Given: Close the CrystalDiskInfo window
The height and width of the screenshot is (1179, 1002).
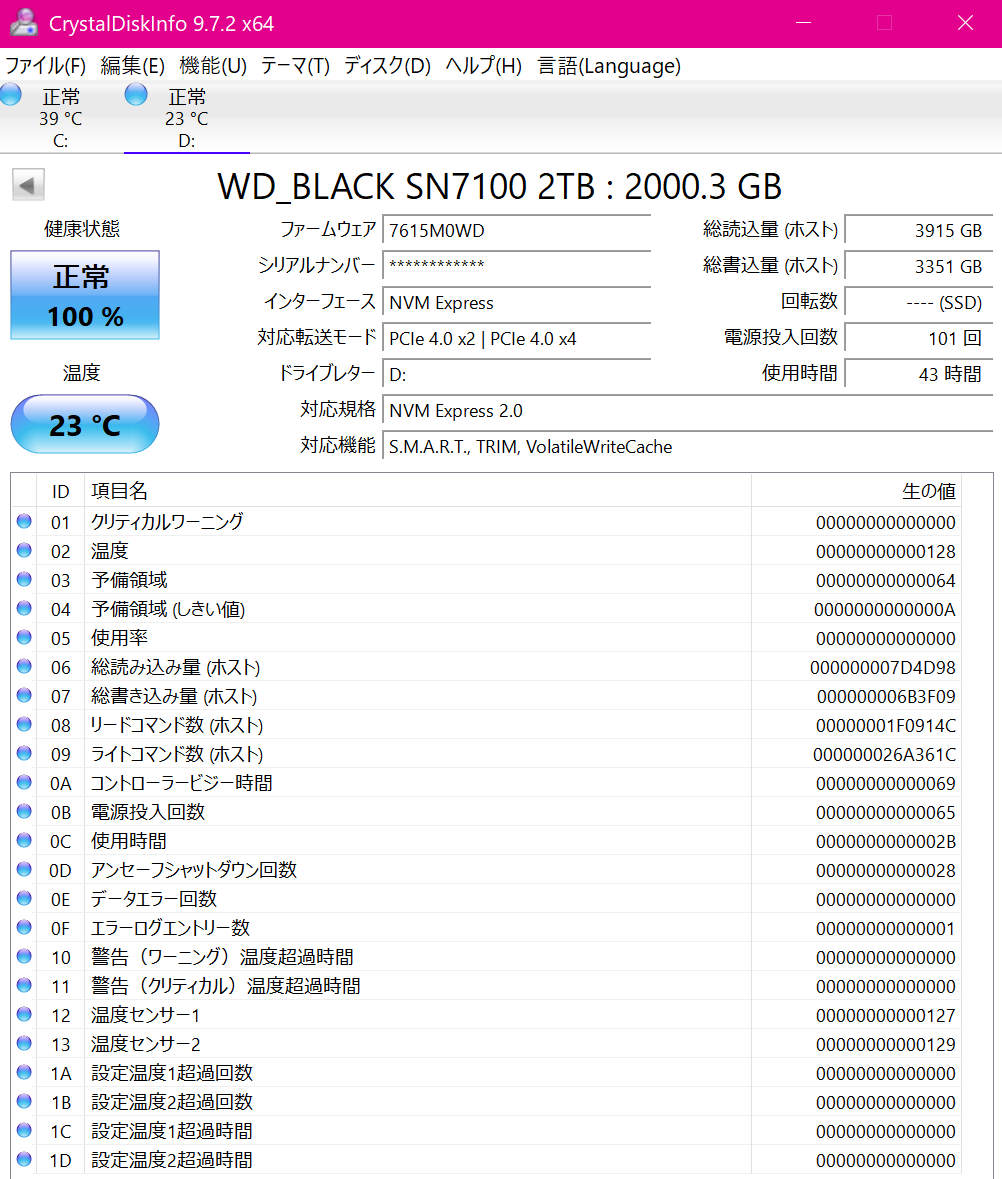Looking at the screenshot, I should [x=965, y=23].
